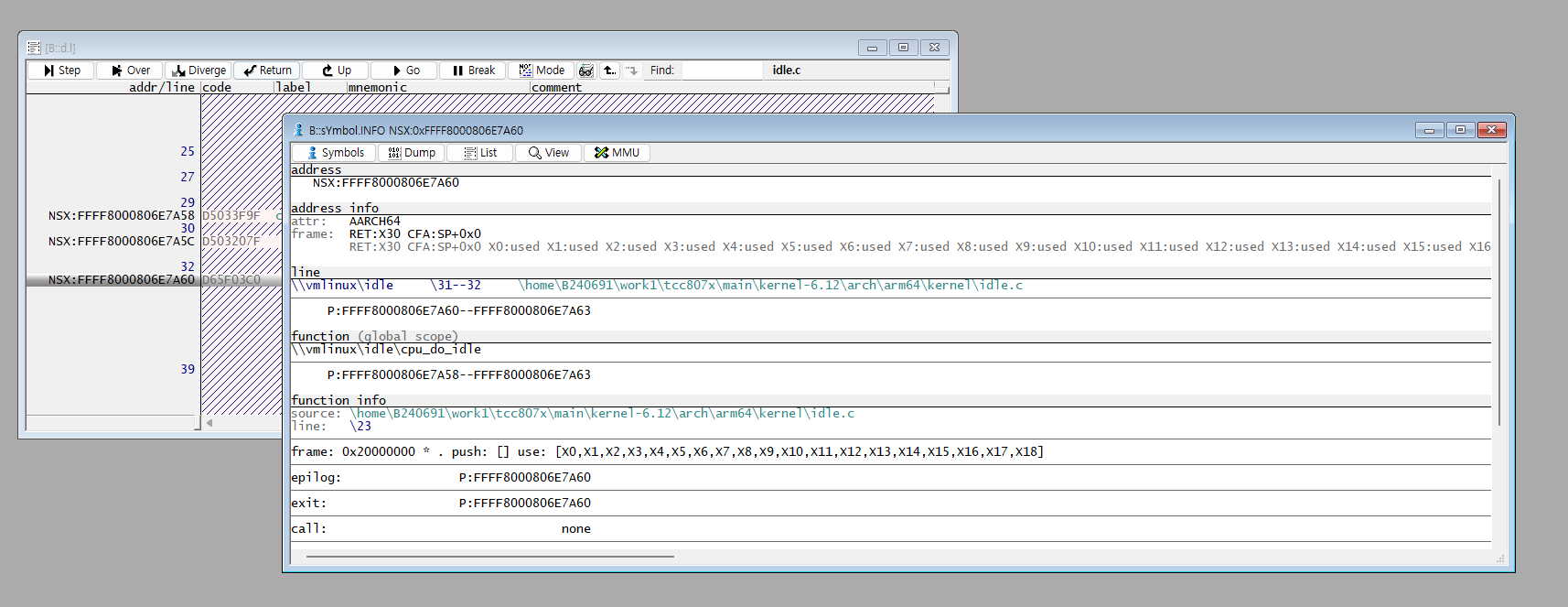Click the Diverge toolbar button
Screen dimensions: 1568x607
click(x=199, y=70)
